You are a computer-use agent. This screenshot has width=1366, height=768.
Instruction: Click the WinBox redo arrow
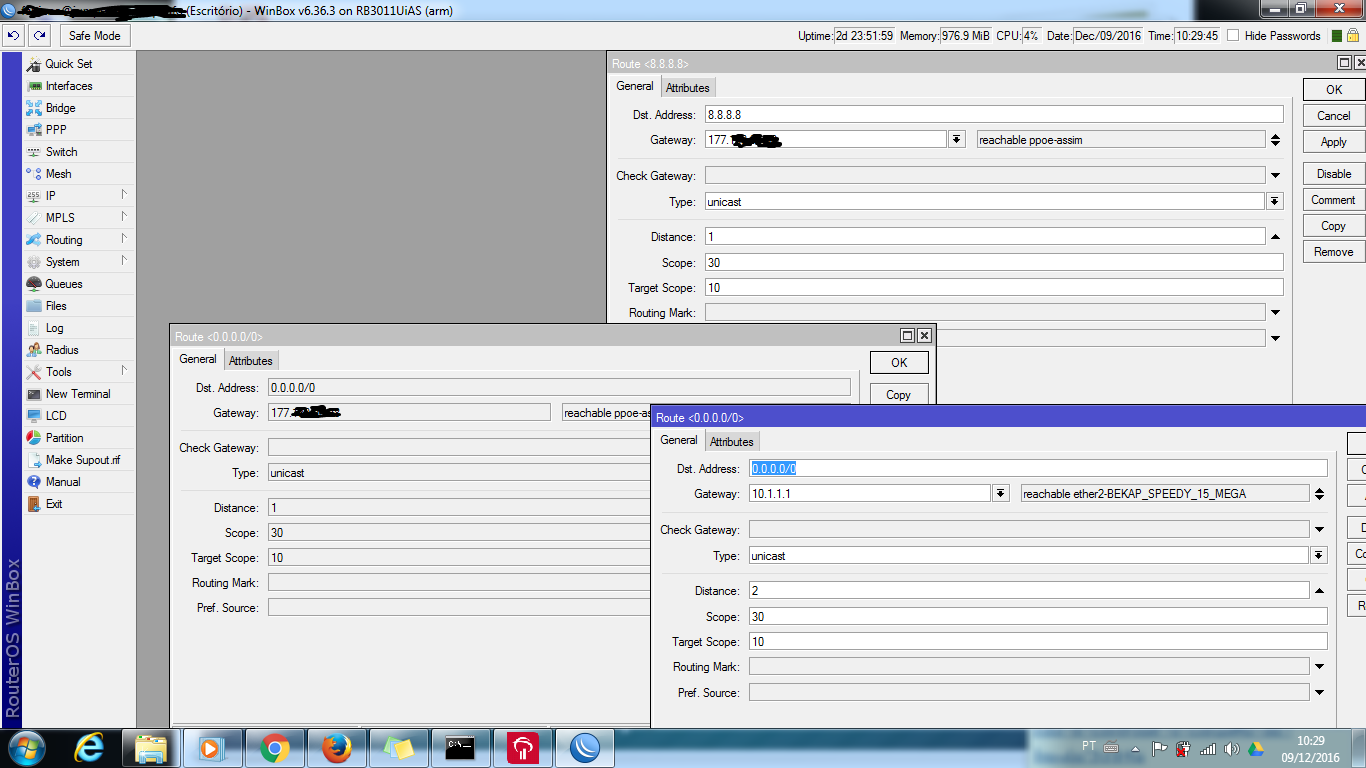pos(39,36)
